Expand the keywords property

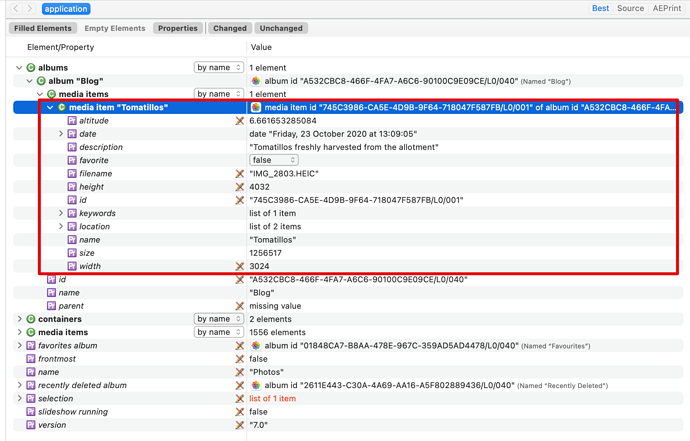[x=61, y=213]
